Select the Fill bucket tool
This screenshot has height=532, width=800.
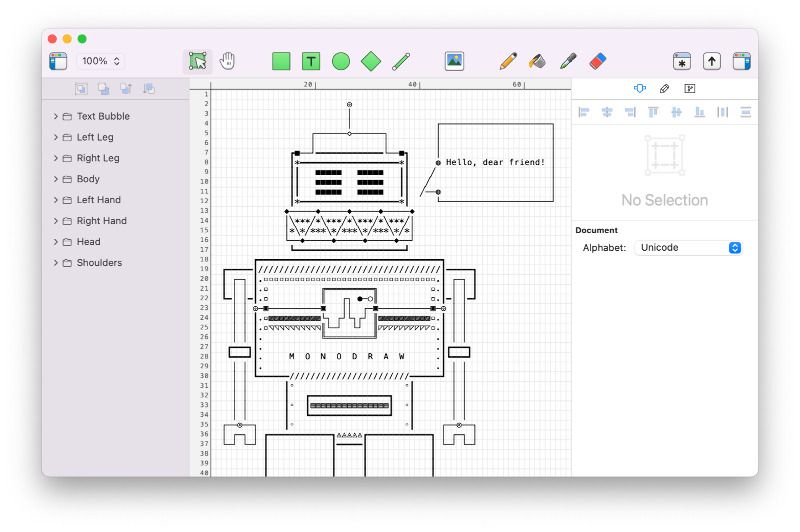[x=537, y=61]
